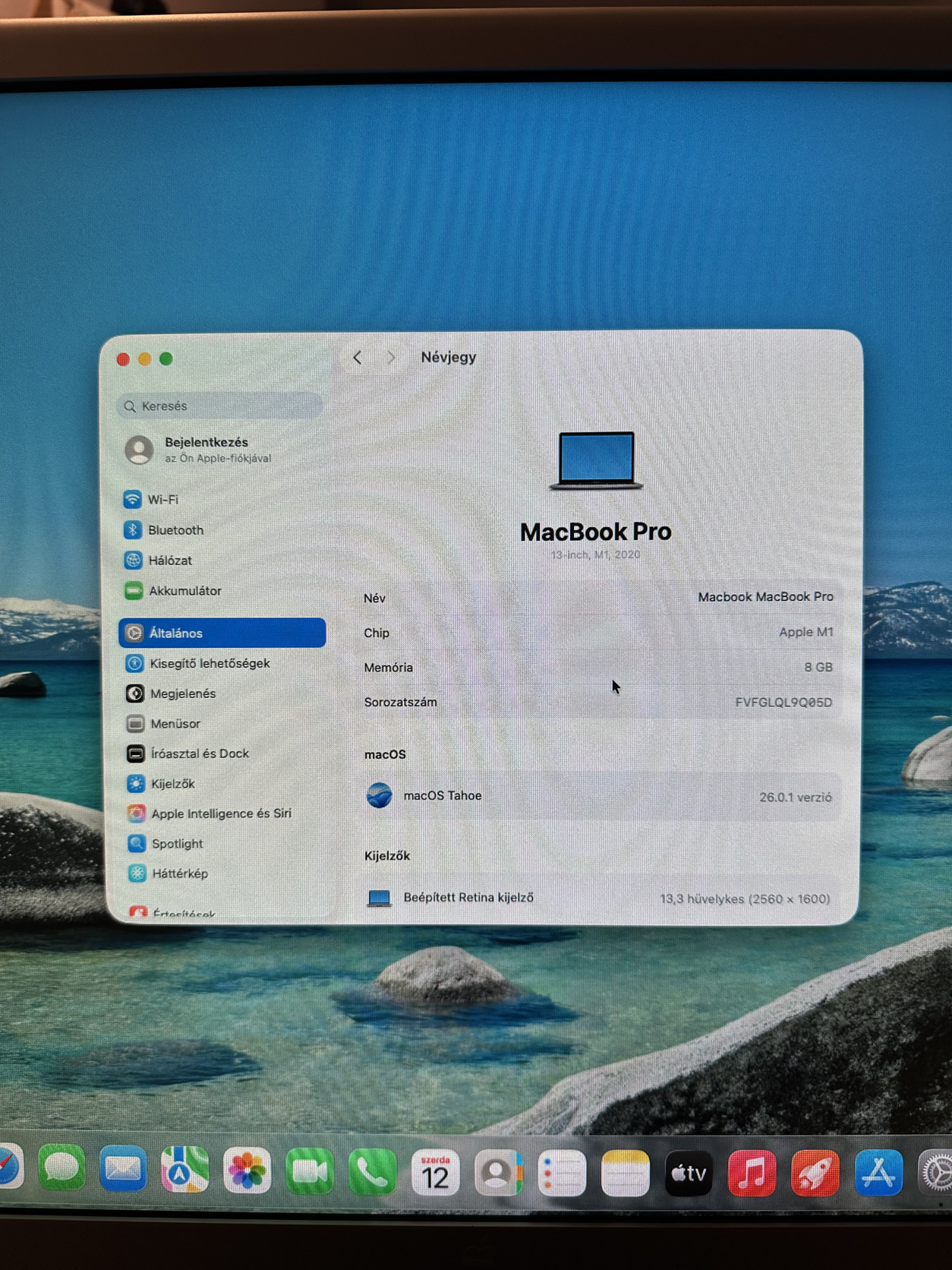Click the Apple M1 chip value

(x=805, y=632)
